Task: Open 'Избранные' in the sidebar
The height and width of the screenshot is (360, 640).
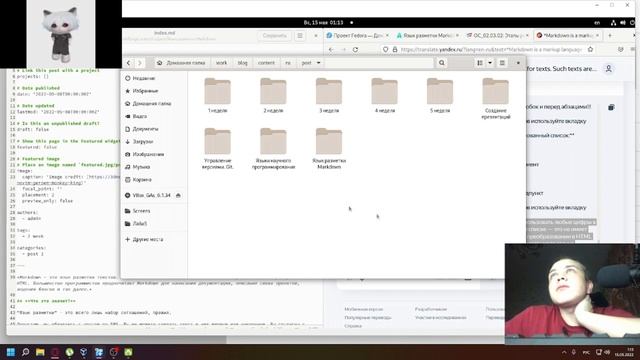Action: 154,91
